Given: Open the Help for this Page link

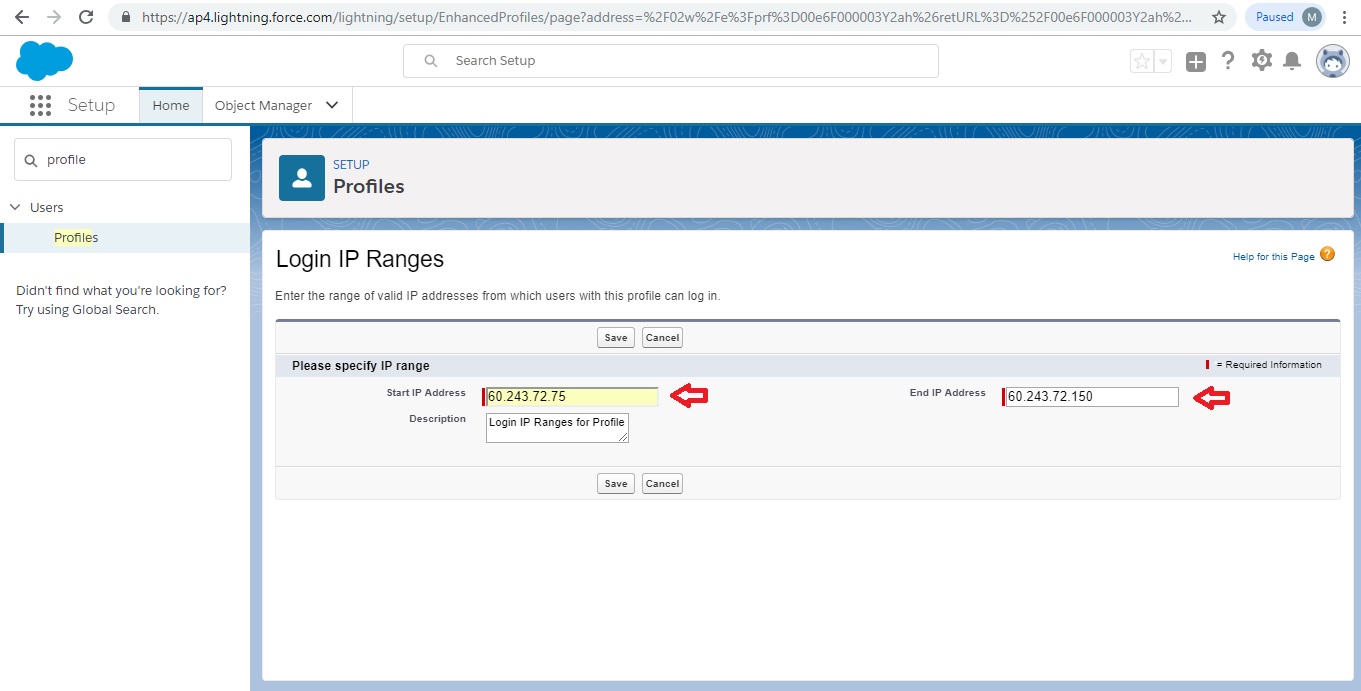Looking at the screenshot, I should pos(1273,257).
